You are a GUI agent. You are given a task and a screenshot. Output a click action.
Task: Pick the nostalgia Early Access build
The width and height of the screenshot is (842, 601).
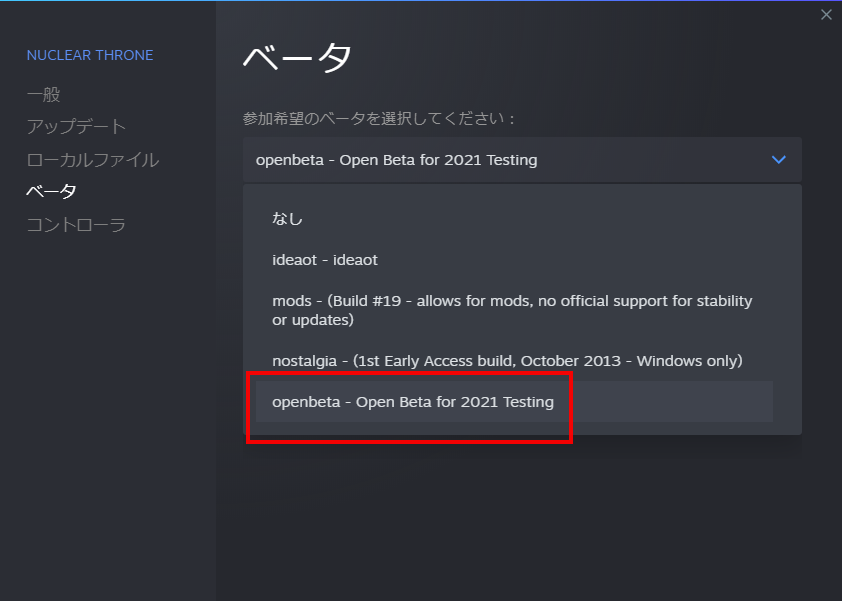[507, 360]
